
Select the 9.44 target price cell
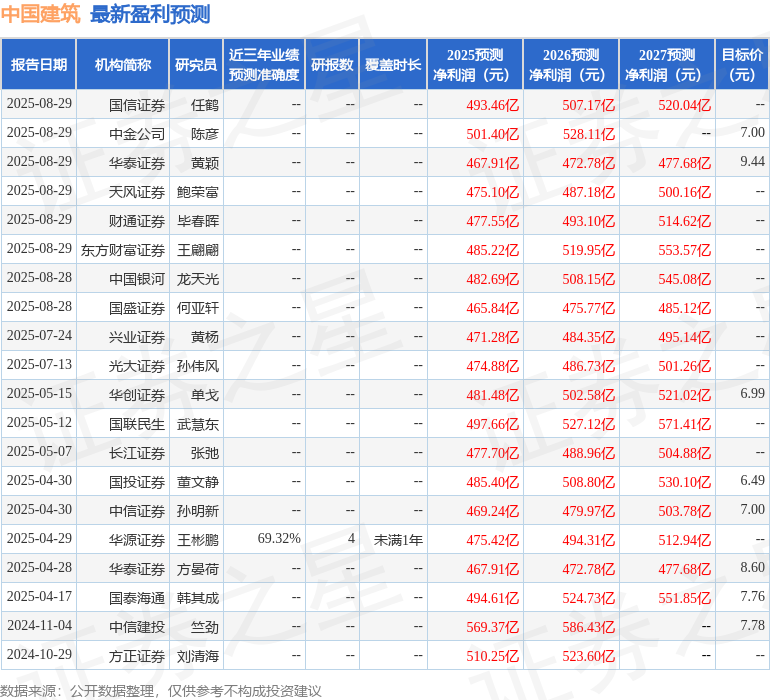[x=752, y=161]
